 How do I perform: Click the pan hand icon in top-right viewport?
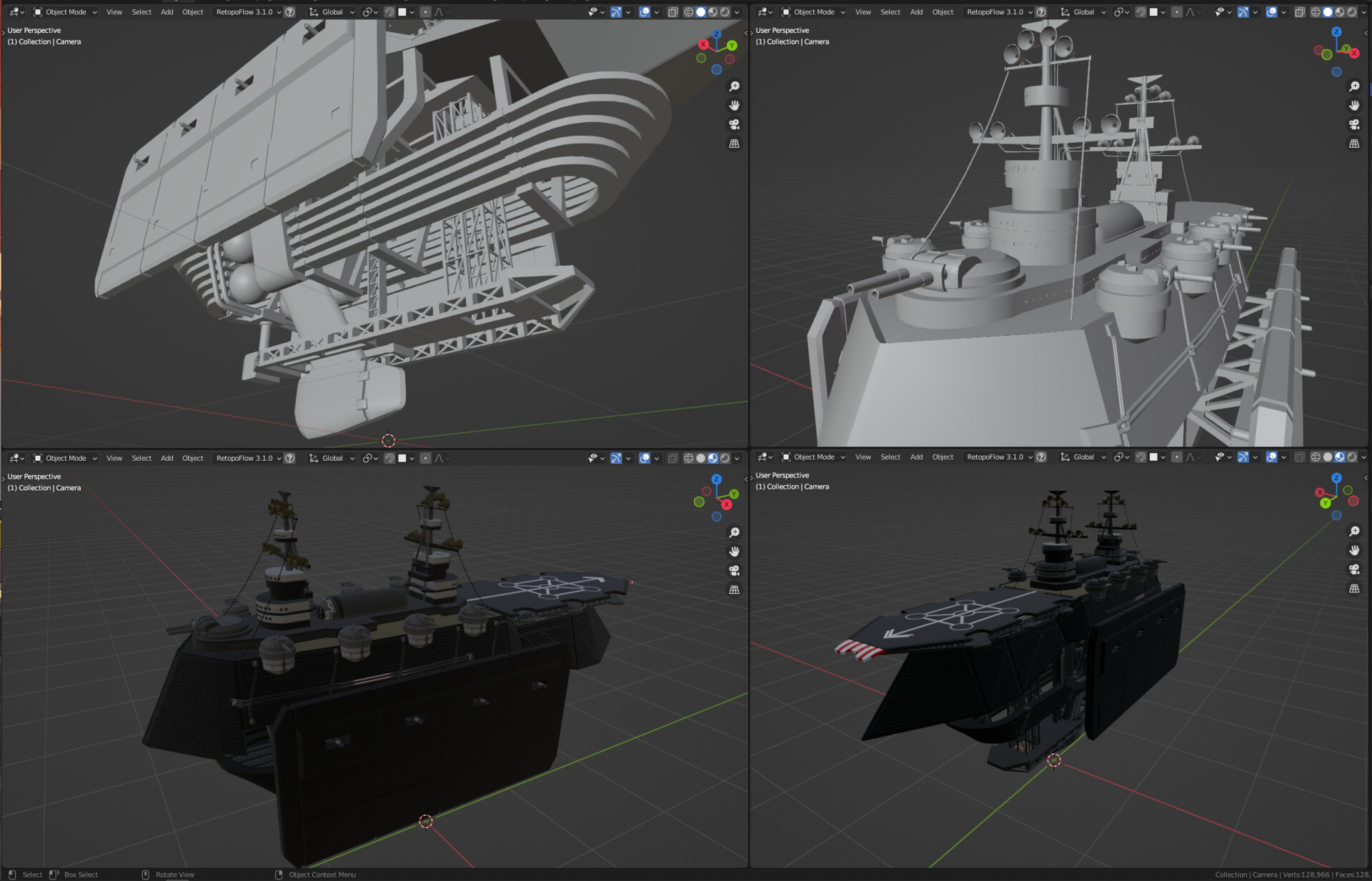(x=1354, y=105)
